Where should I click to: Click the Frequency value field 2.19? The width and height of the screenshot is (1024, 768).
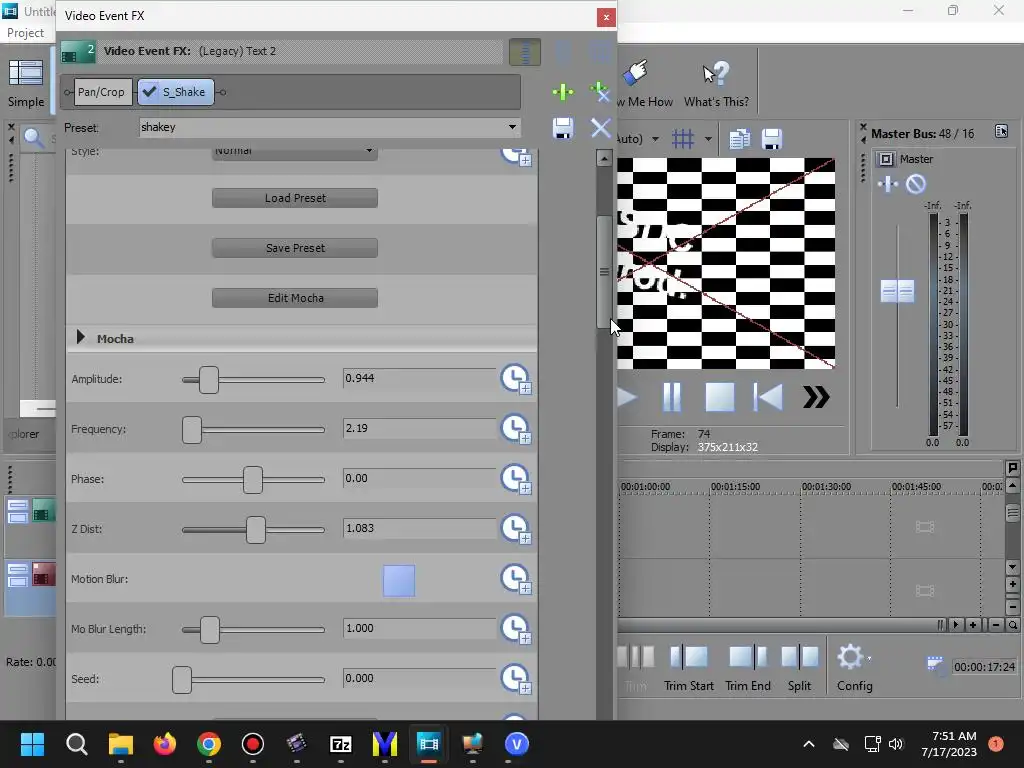(419, 428)
